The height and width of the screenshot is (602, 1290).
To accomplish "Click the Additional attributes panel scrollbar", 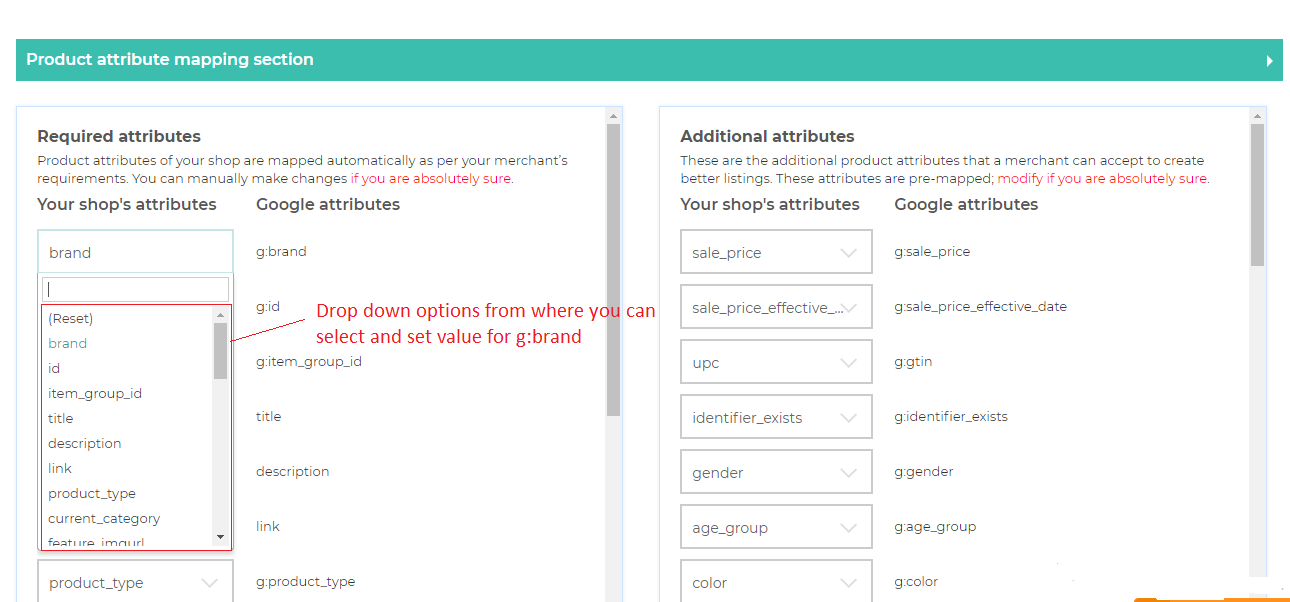I will [1257, 195].
